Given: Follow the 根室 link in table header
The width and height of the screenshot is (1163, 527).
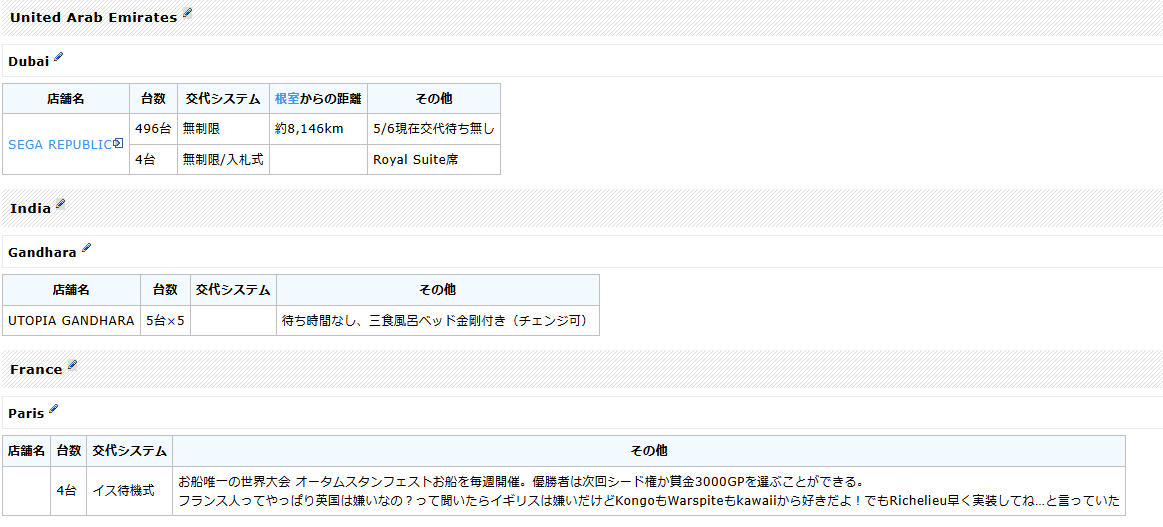Looking at the screenshot, I should 287,99.
